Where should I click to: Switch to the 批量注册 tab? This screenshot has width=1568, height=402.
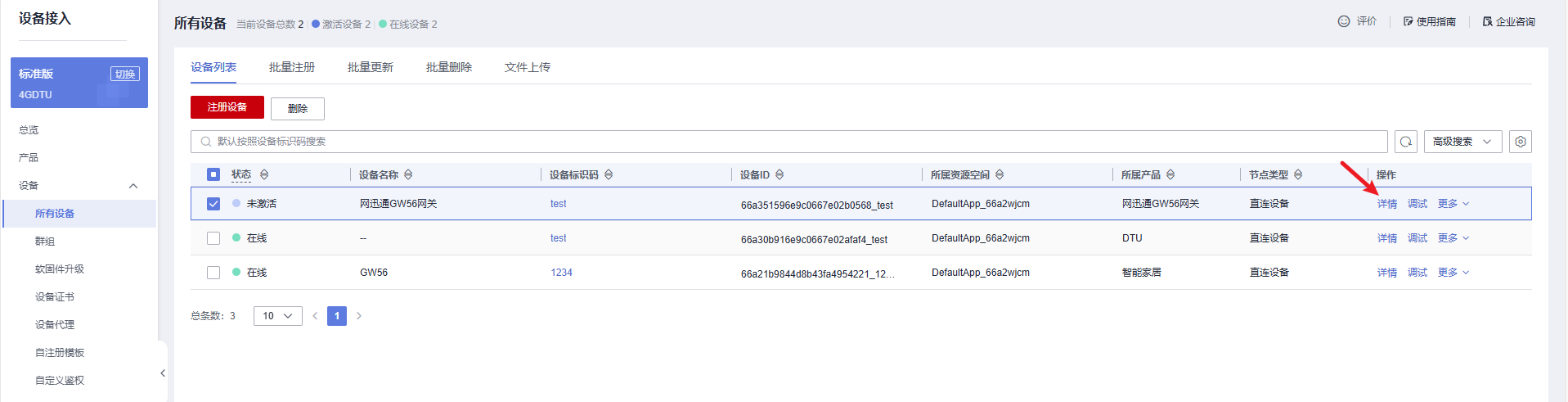(292, 67)
